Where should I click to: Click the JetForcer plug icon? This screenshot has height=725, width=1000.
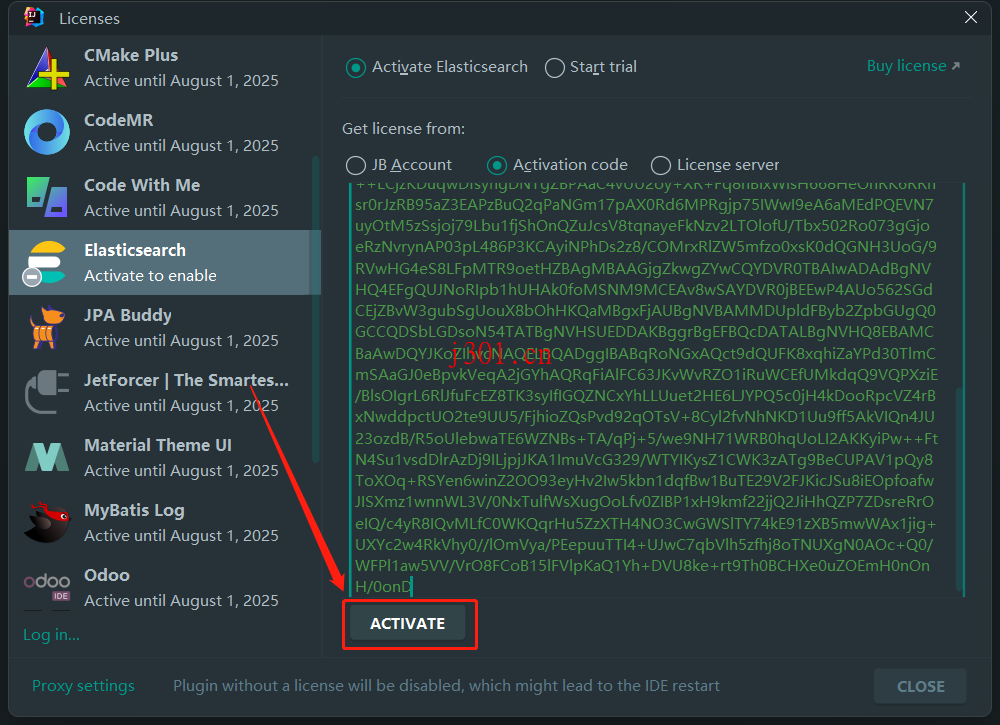(47, 392)
